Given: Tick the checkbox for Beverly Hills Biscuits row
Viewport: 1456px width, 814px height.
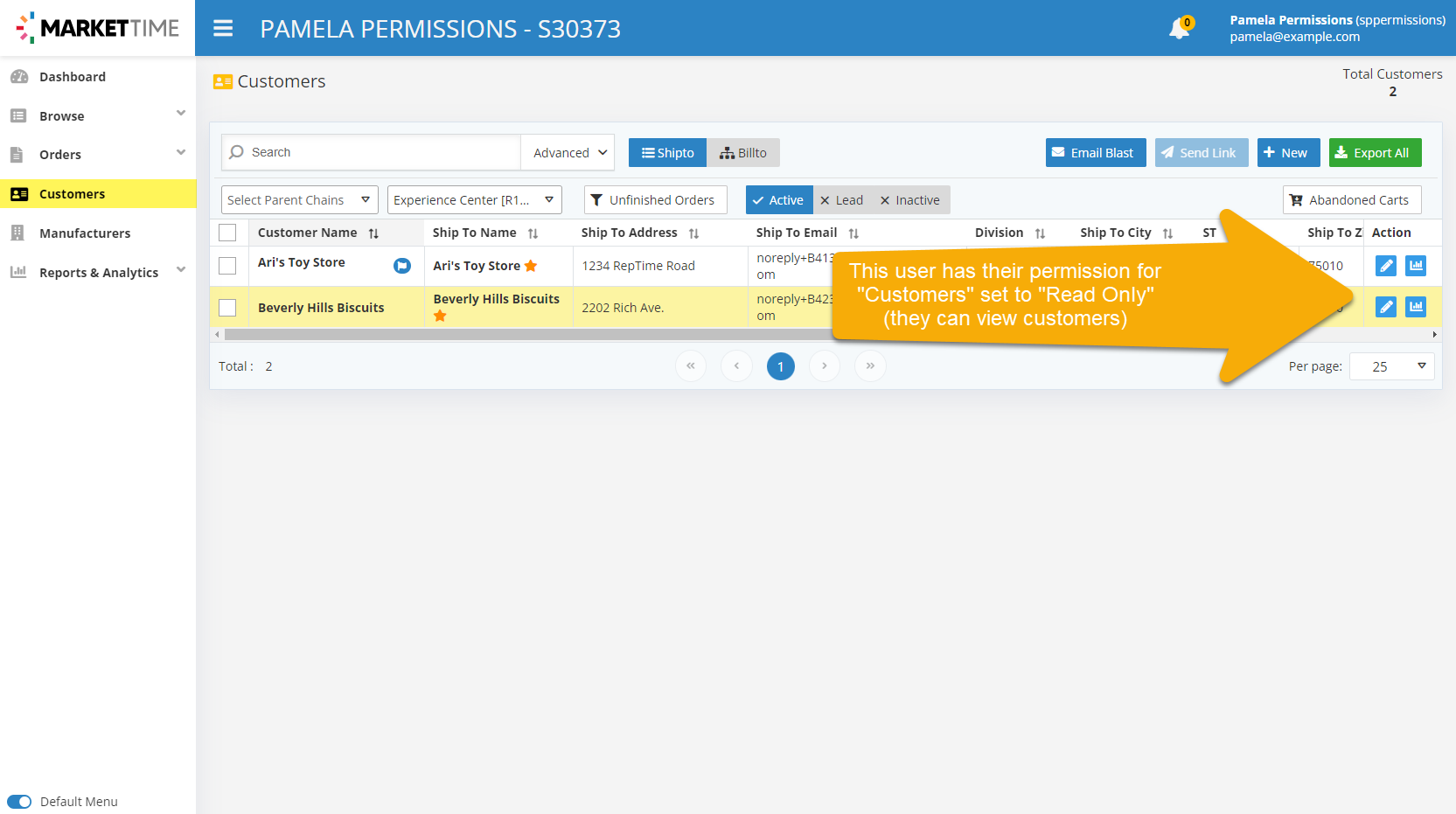Looking at the screenshot, I should tap(227, 308).
